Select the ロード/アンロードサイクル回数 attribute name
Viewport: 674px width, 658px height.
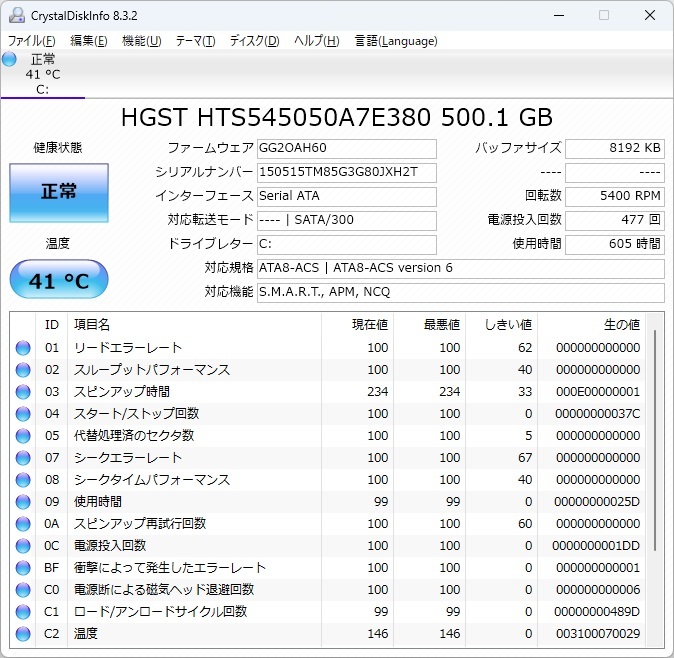point(160,612)
